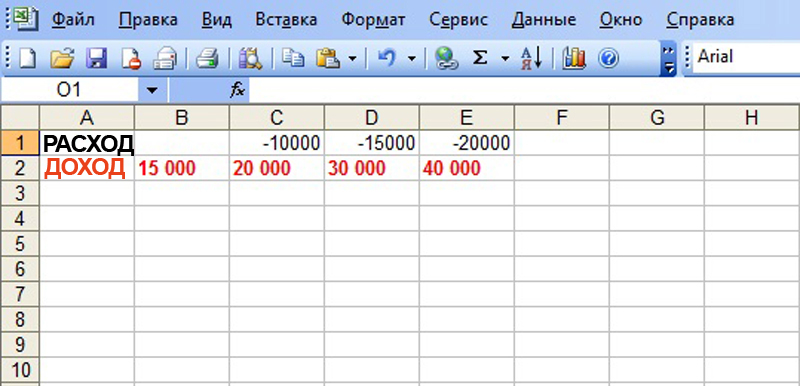Viewport: 800px width, 386px height.
Task: Launch the Chart Wizard icon
Action: [573, 58]
